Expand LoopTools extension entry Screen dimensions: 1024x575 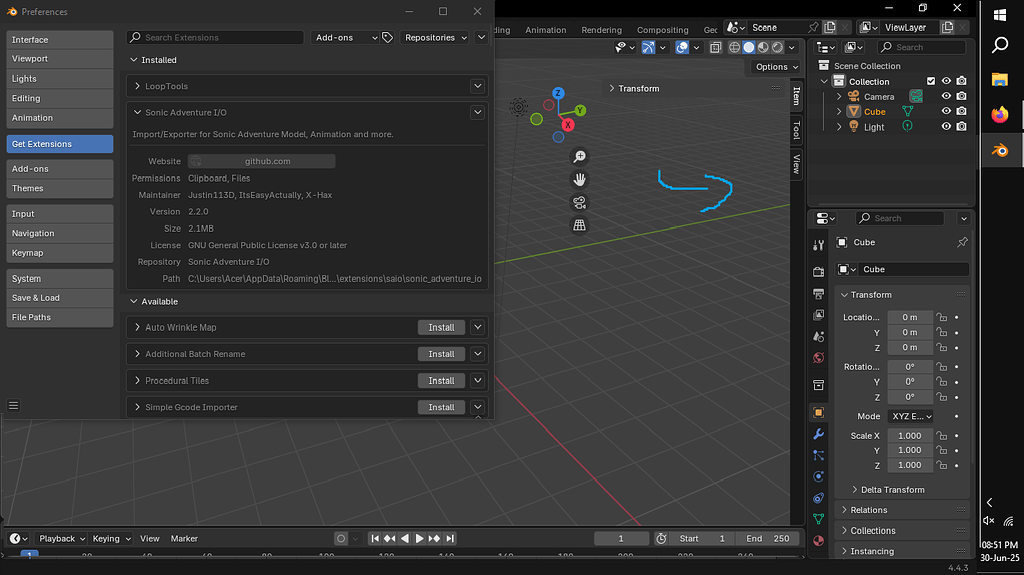(137, 86)
